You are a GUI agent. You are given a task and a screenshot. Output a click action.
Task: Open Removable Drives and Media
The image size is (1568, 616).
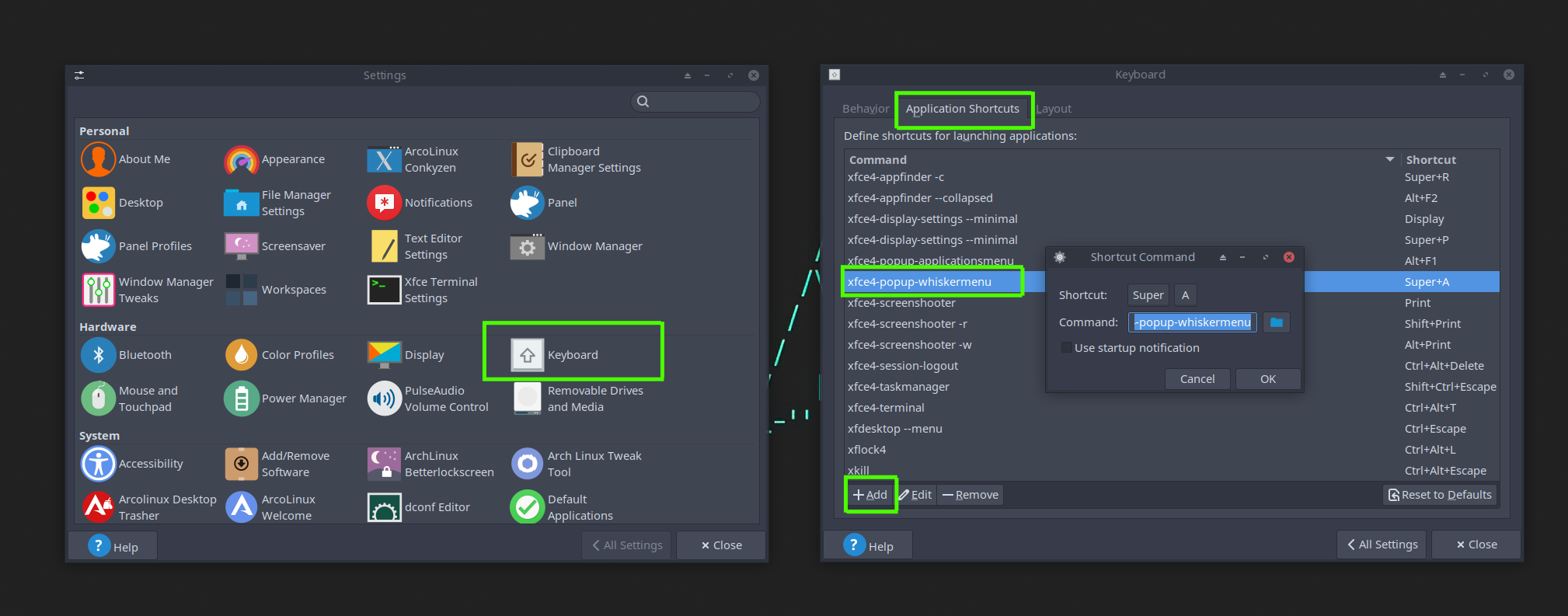(577, 398)
